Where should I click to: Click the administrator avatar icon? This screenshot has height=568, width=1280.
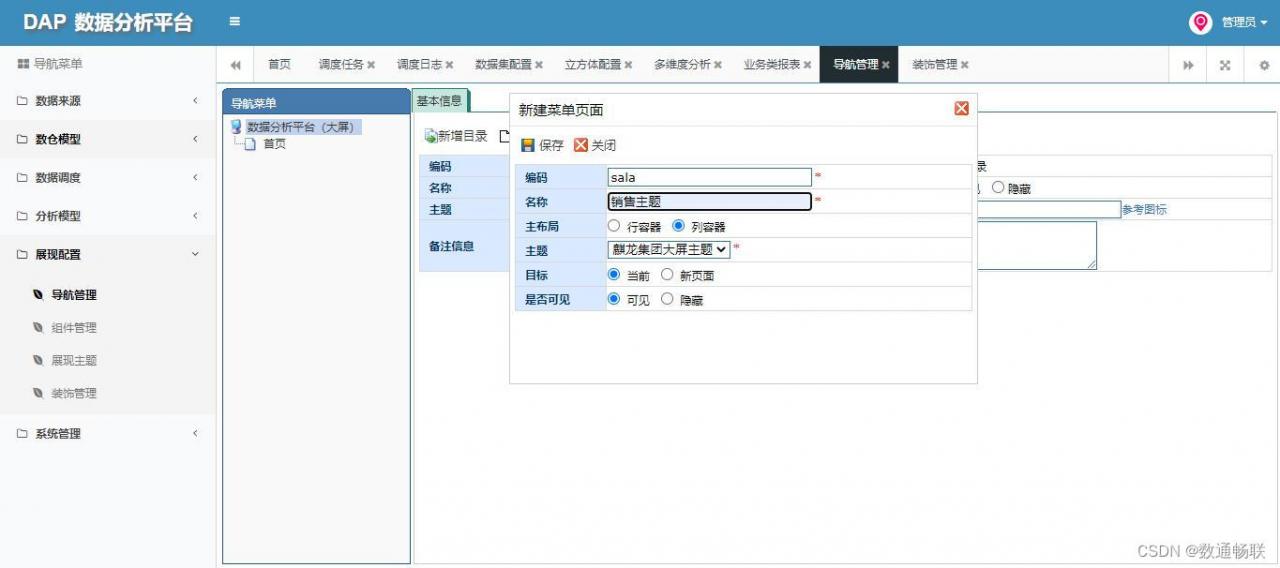[x=1200, y=22]
